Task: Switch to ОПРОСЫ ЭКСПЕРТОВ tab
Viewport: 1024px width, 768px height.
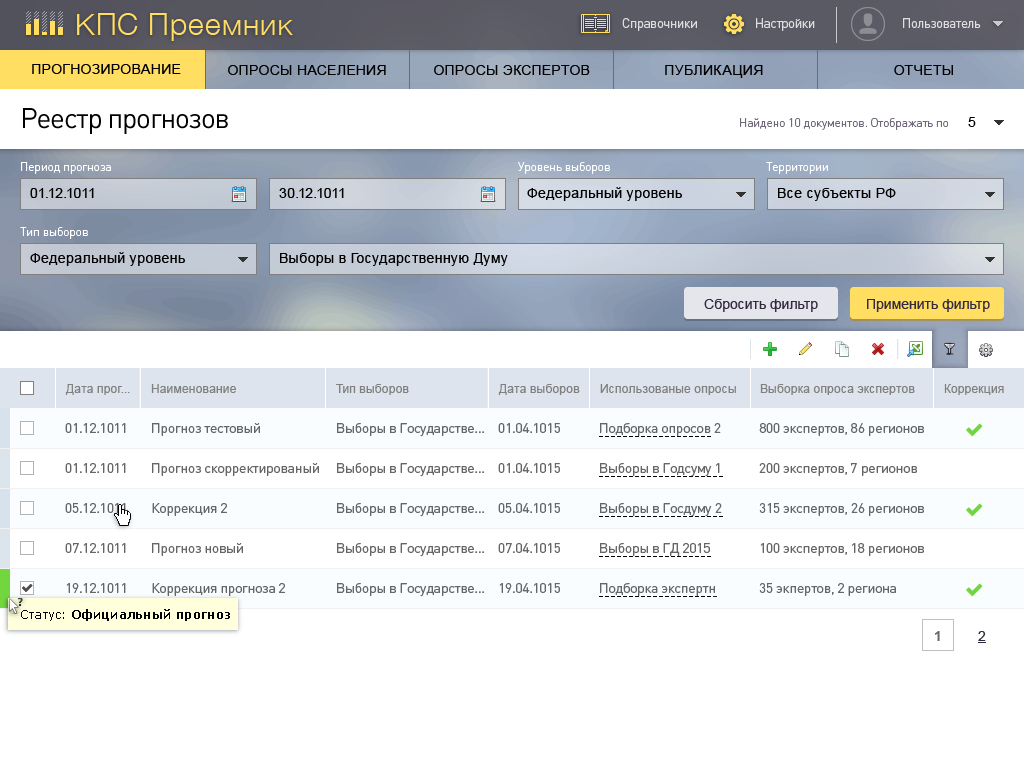Action: click(x=511, y=70)
